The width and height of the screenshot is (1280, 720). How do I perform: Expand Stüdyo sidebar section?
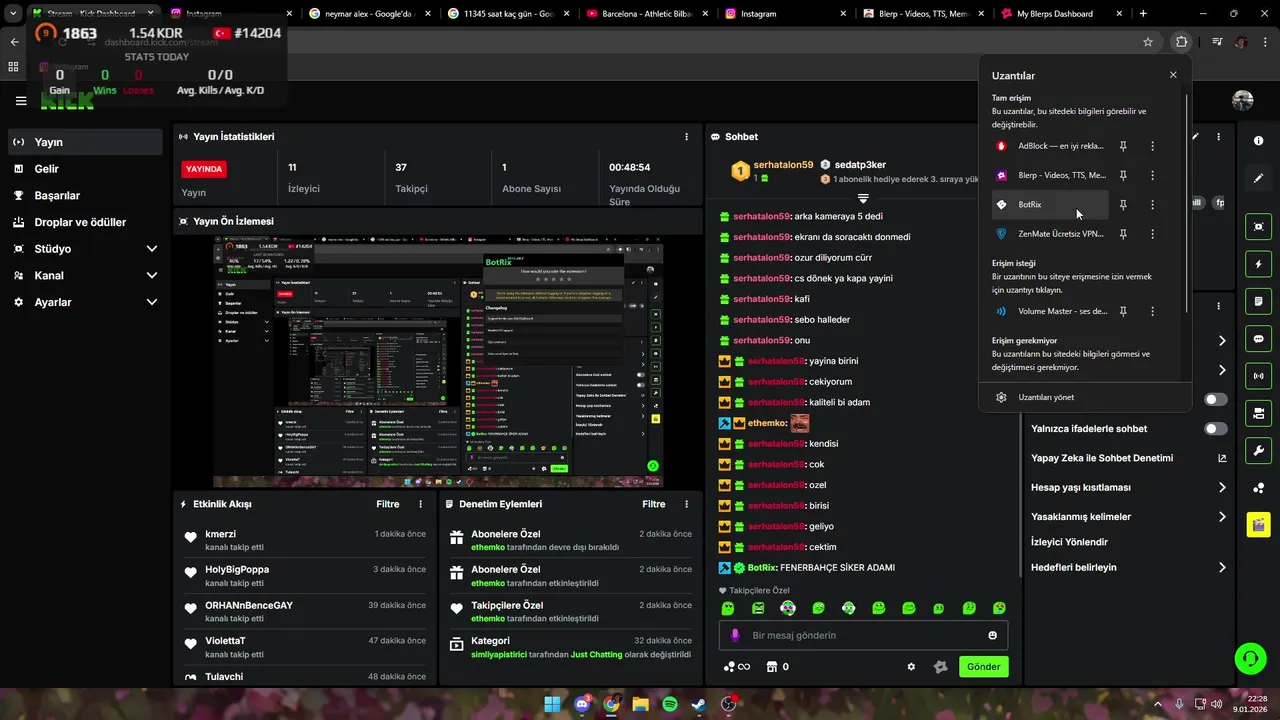pyautogui.click(x=152, y=249)
